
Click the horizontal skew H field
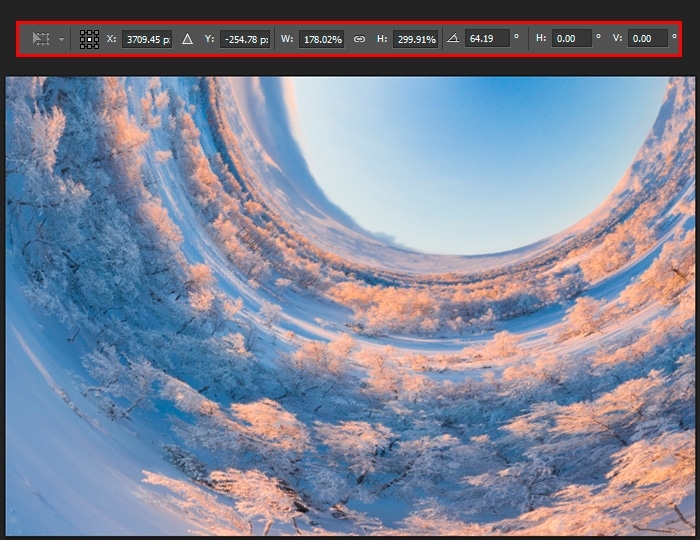(x=571, y=39)
